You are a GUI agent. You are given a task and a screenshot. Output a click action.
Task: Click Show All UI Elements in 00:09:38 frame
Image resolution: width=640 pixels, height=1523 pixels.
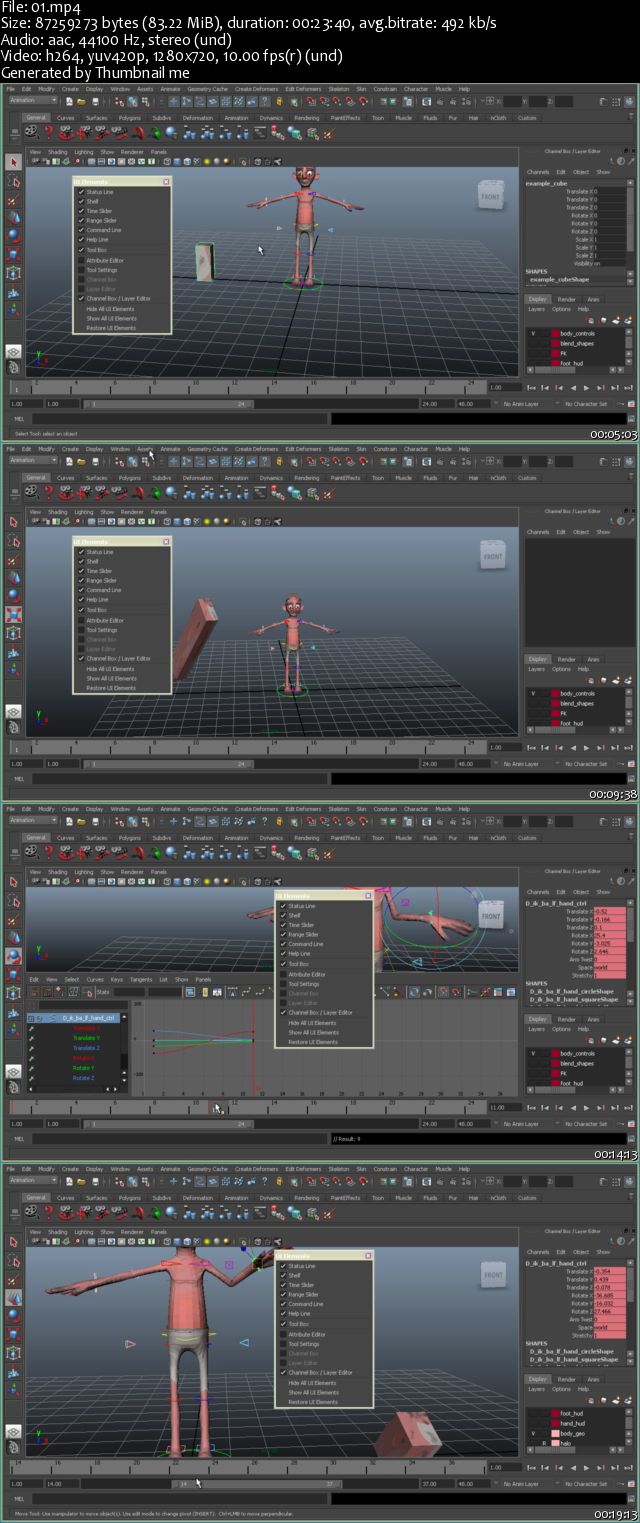click(111, 678)
